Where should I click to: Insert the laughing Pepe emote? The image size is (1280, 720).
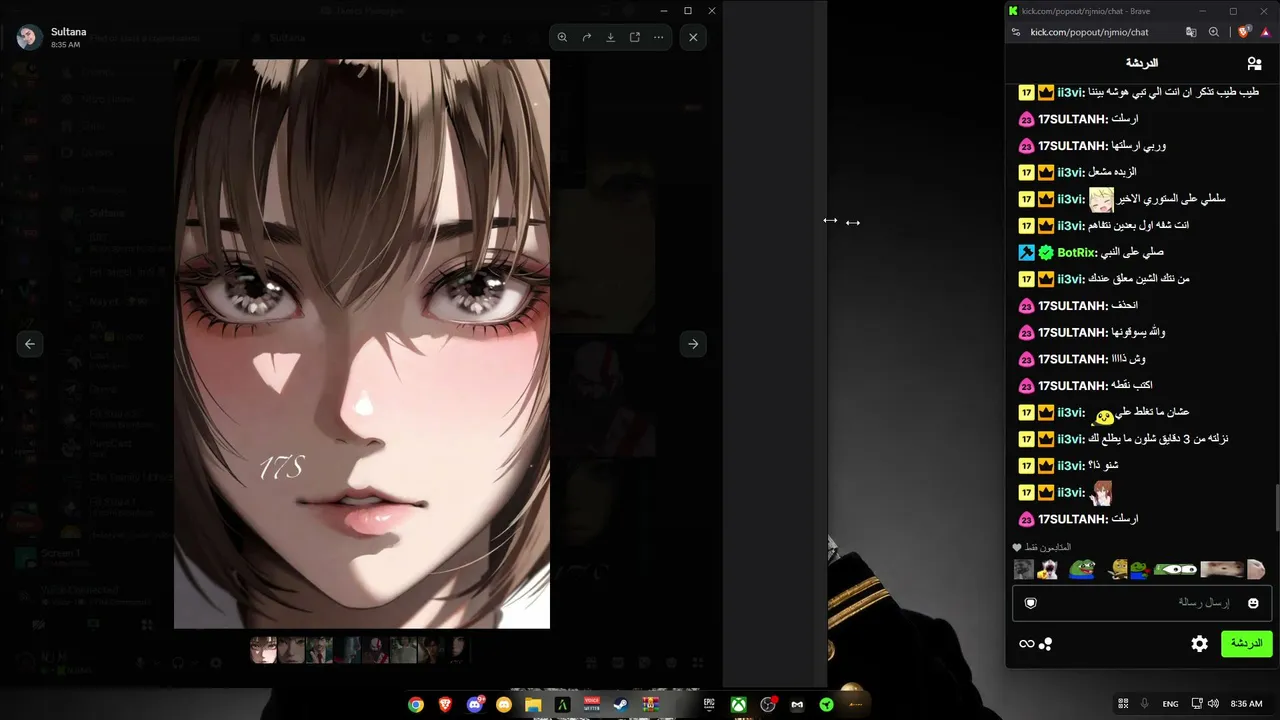(1082, 569)
